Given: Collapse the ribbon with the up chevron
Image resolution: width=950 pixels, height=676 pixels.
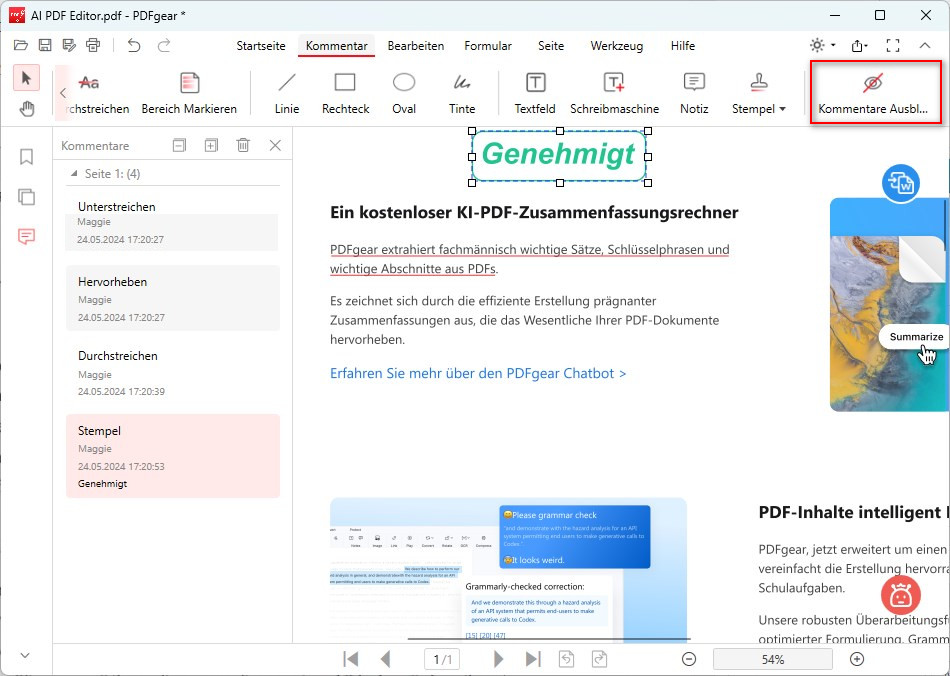Looking at the screenshot, I should click(x=925, y=45).
